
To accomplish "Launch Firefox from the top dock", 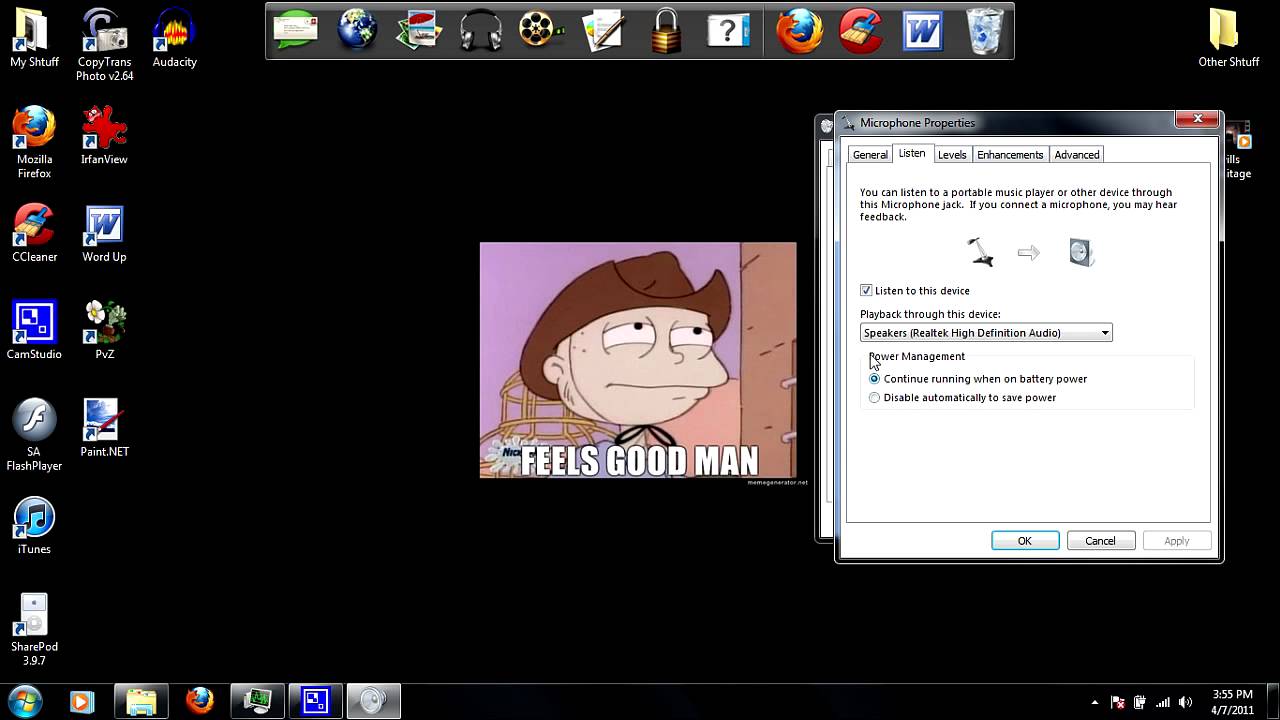I will [x=799, y=30].
